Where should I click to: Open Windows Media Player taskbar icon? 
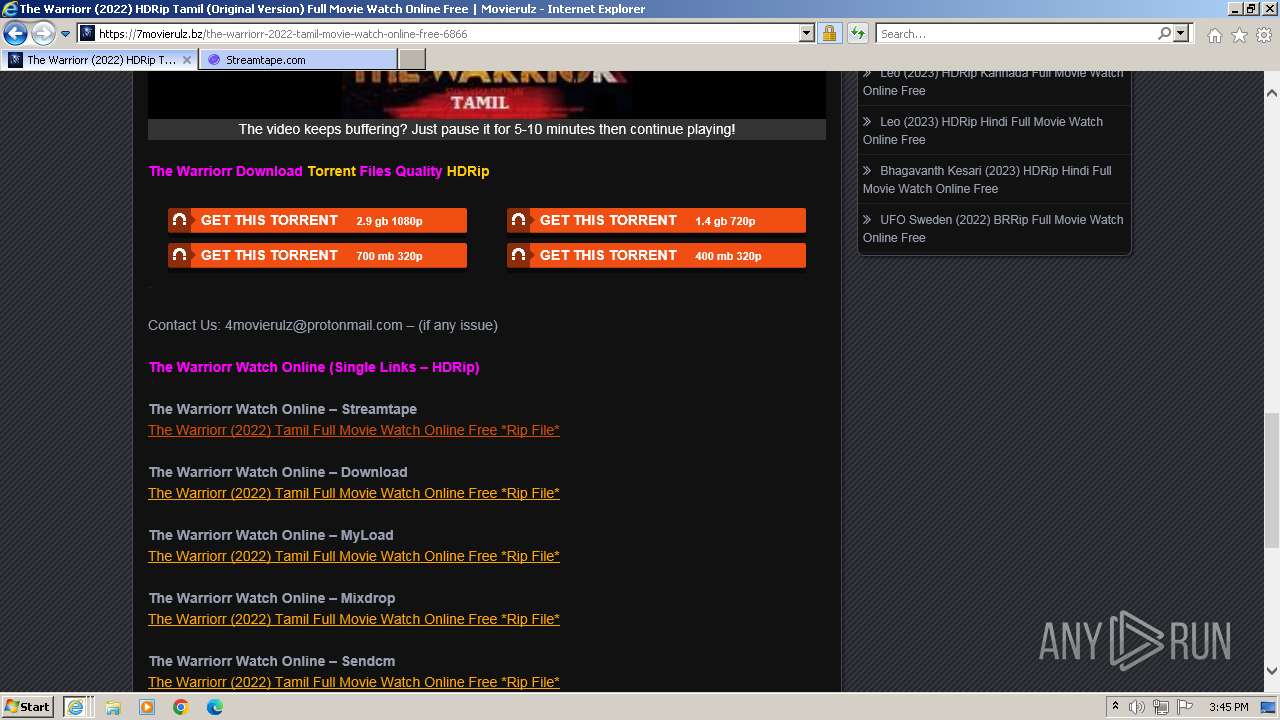tap(147, 707)
